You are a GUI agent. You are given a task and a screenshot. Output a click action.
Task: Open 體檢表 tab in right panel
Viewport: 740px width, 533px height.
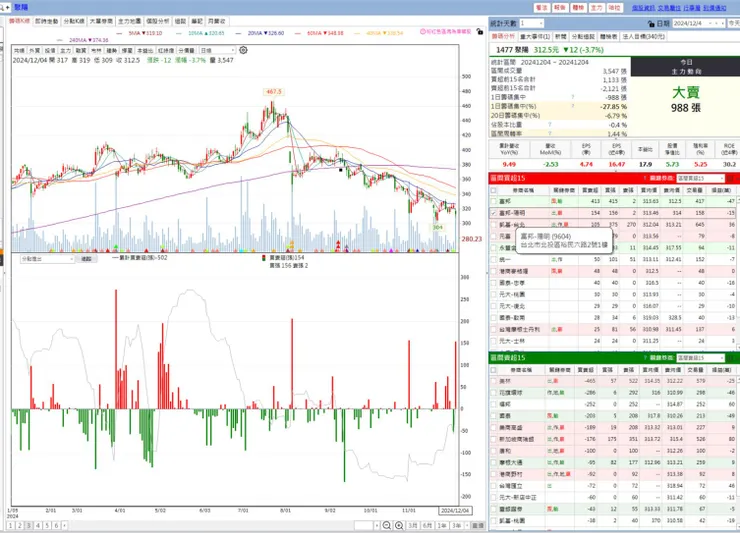(x=608, y=36)
